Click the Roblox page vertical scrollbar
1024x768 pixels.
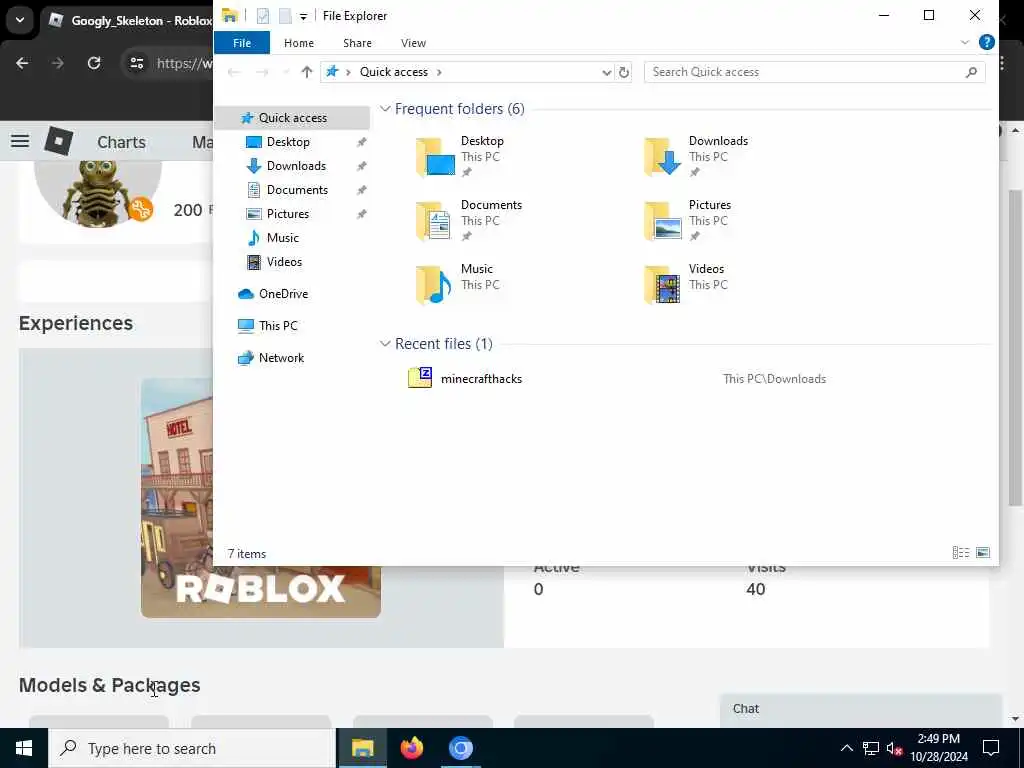point(1016,346)
